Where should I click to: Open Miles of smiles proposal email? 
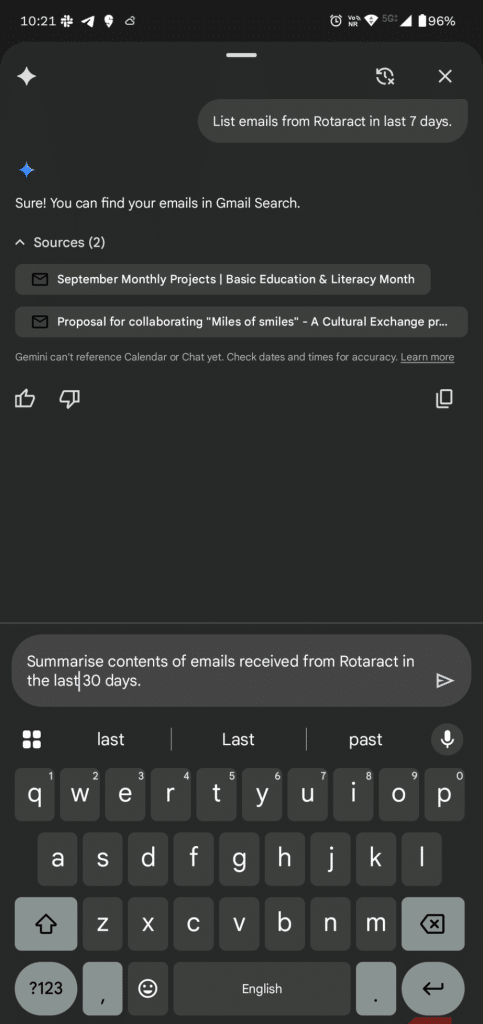click(242, 322)
